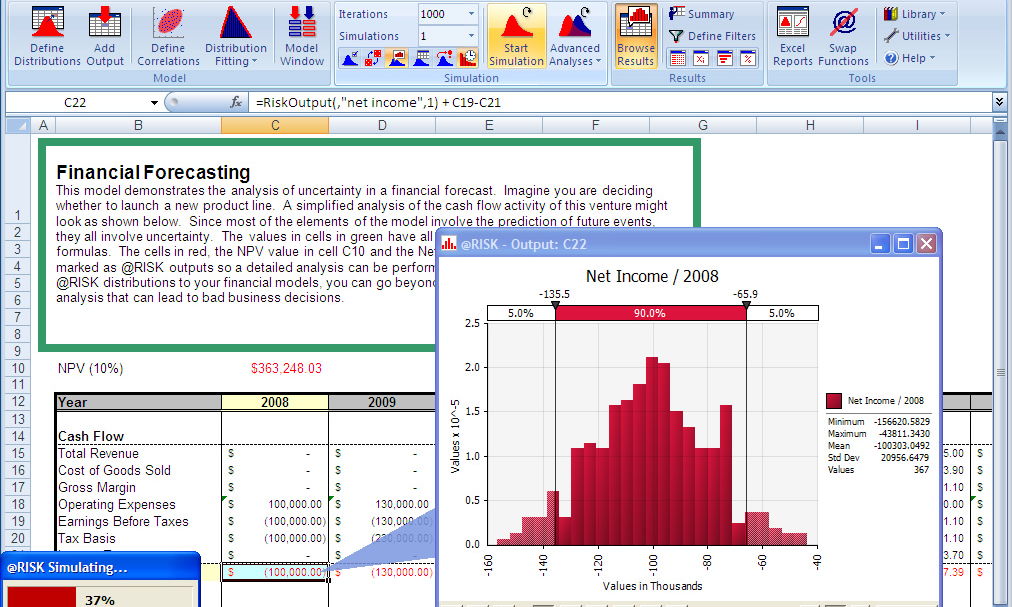
Task: Click Earnings Before Taxes label
Action: [x=123, y=521]
